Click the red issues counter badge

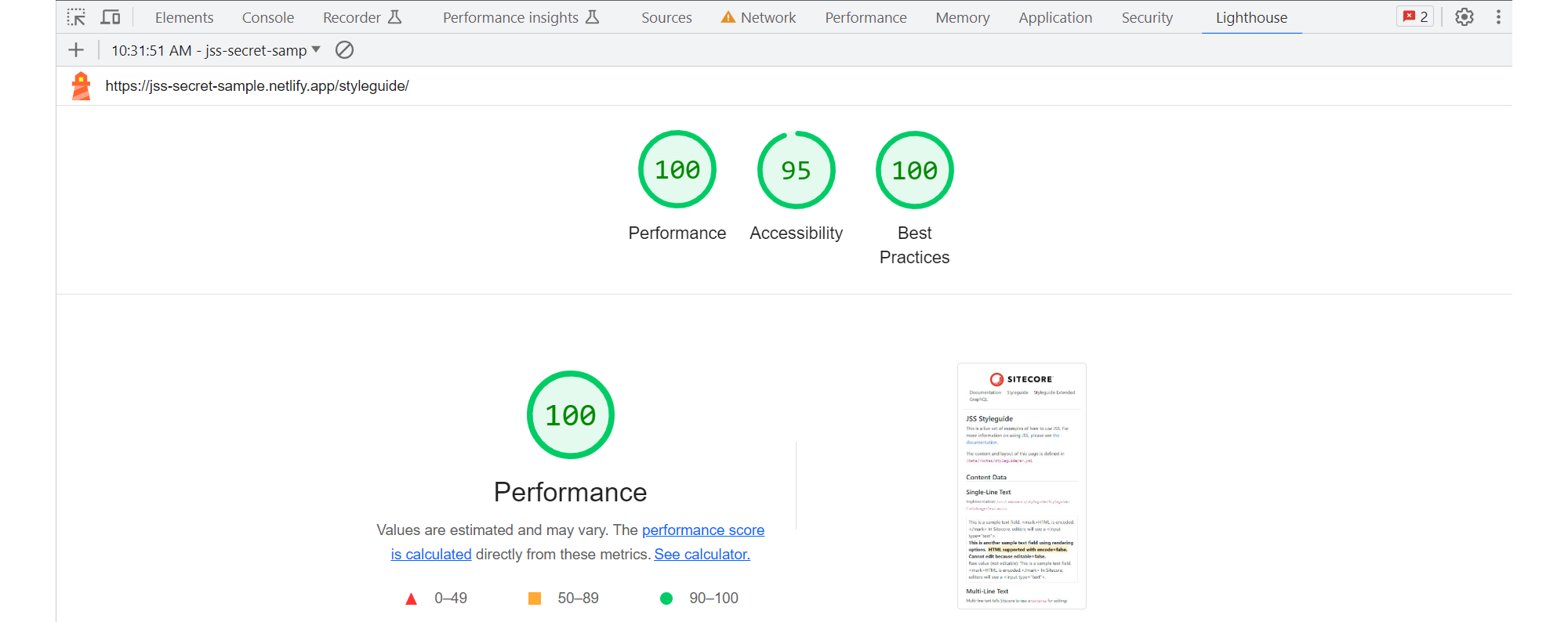click(x=1415, y=17)
